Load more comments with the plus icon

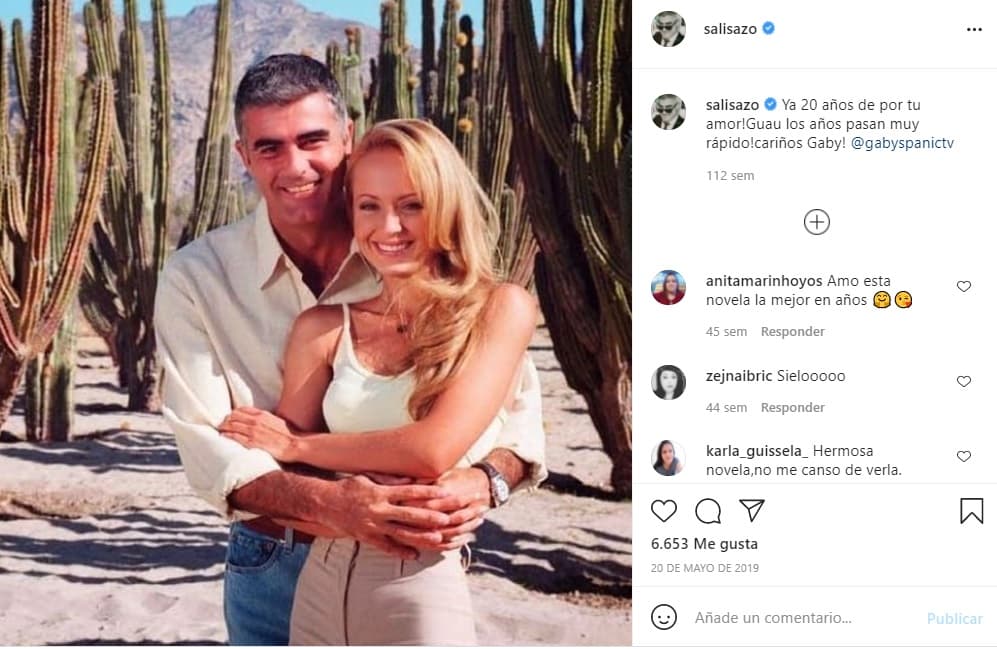(817, 222)
